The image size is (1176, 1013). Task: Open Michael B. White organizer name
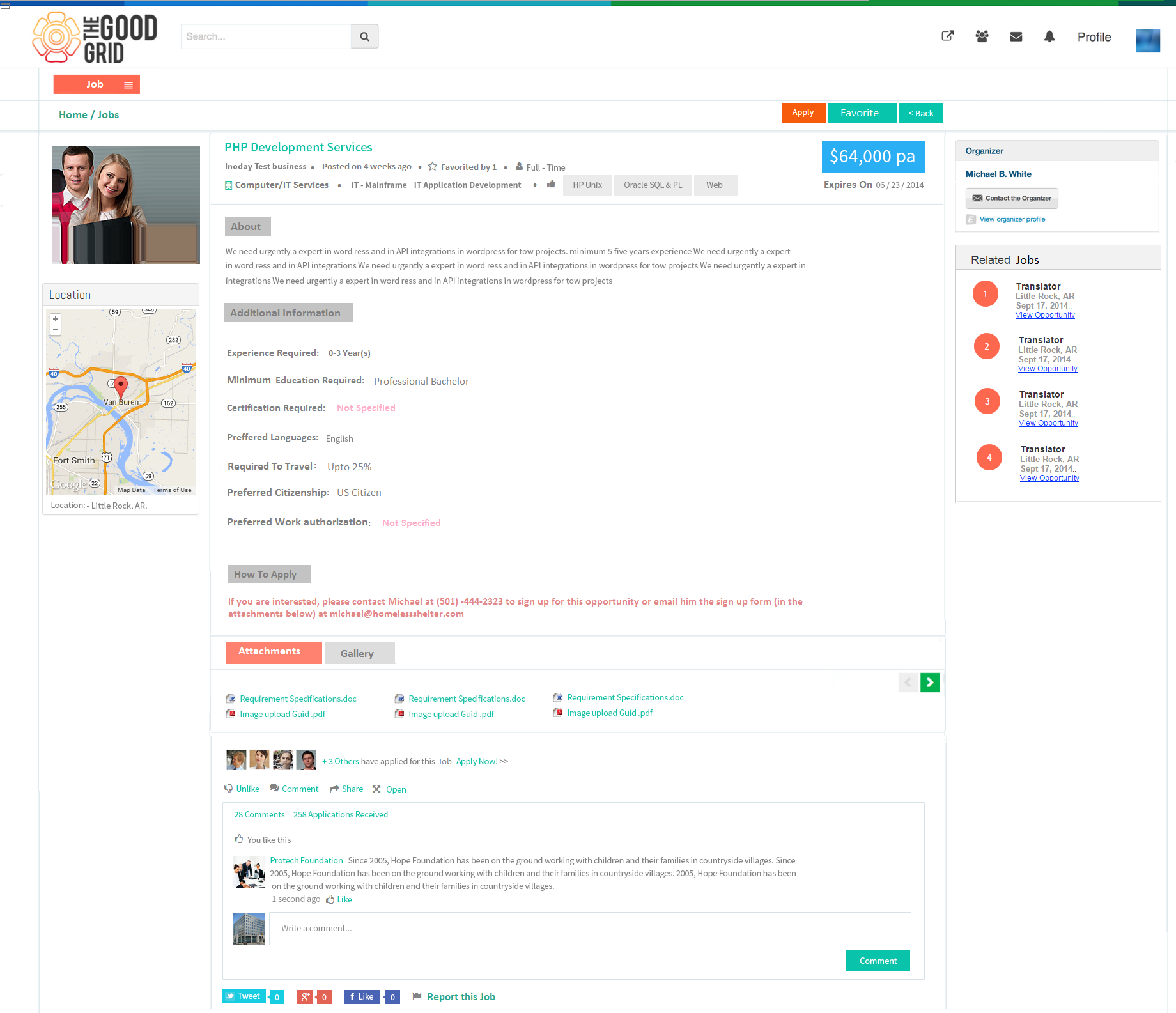(x=998, y=174)
